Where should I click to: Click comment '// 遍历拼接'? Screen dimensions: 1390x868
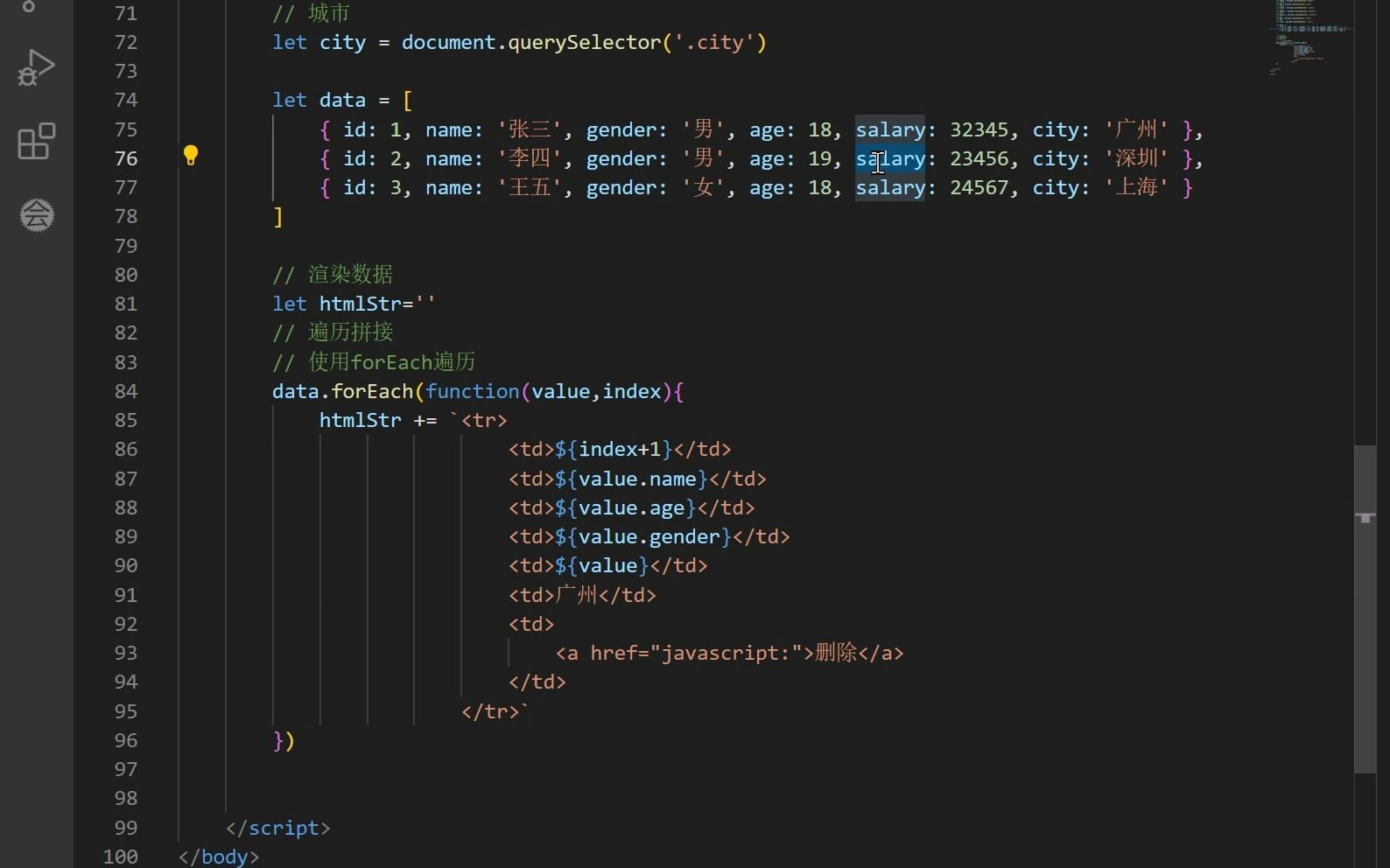pyautogui.click(x=333, y=332)
